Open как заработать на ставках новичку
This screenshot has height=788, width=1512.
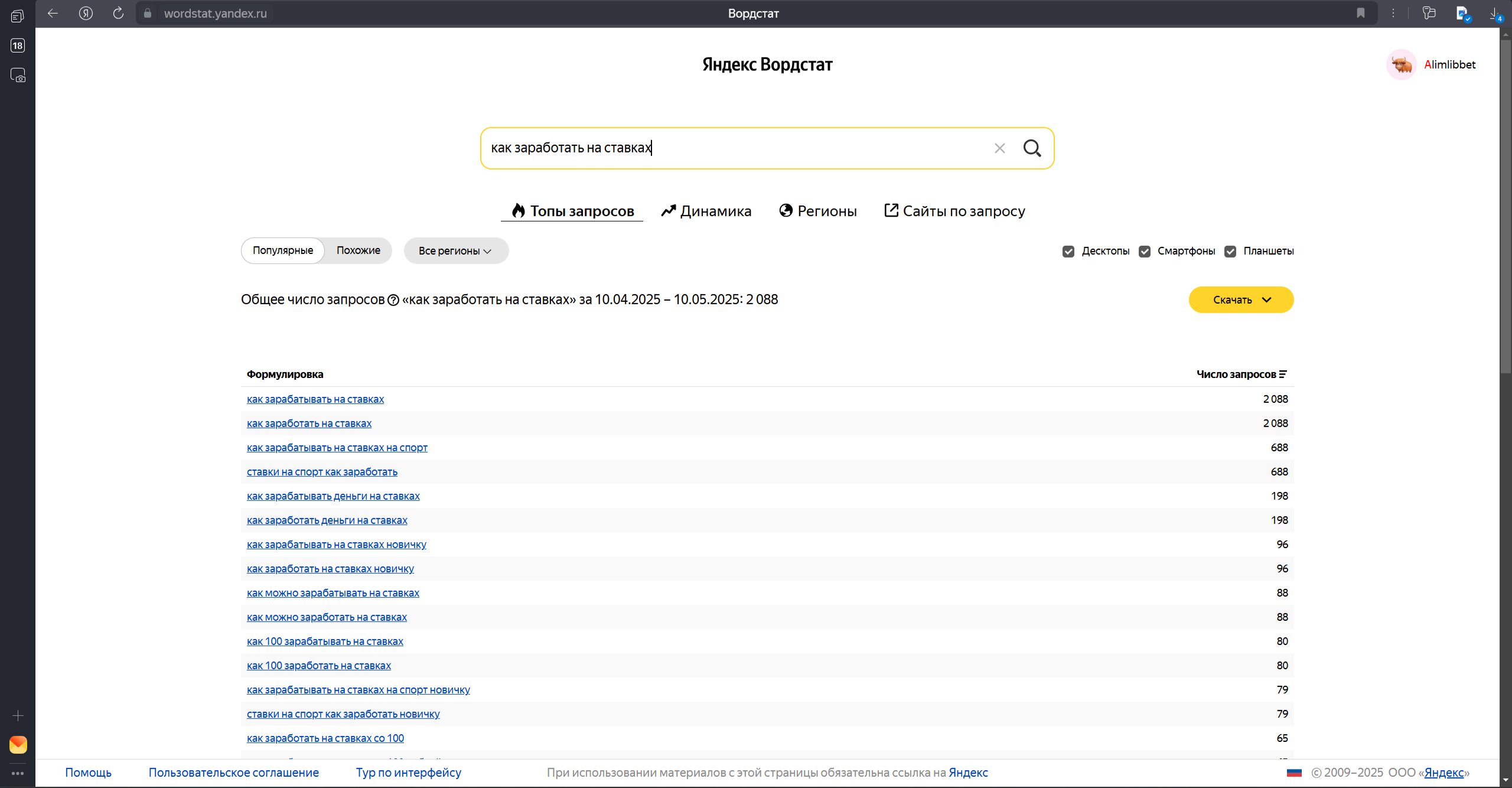pyautogui.click(x=330, y=569)
